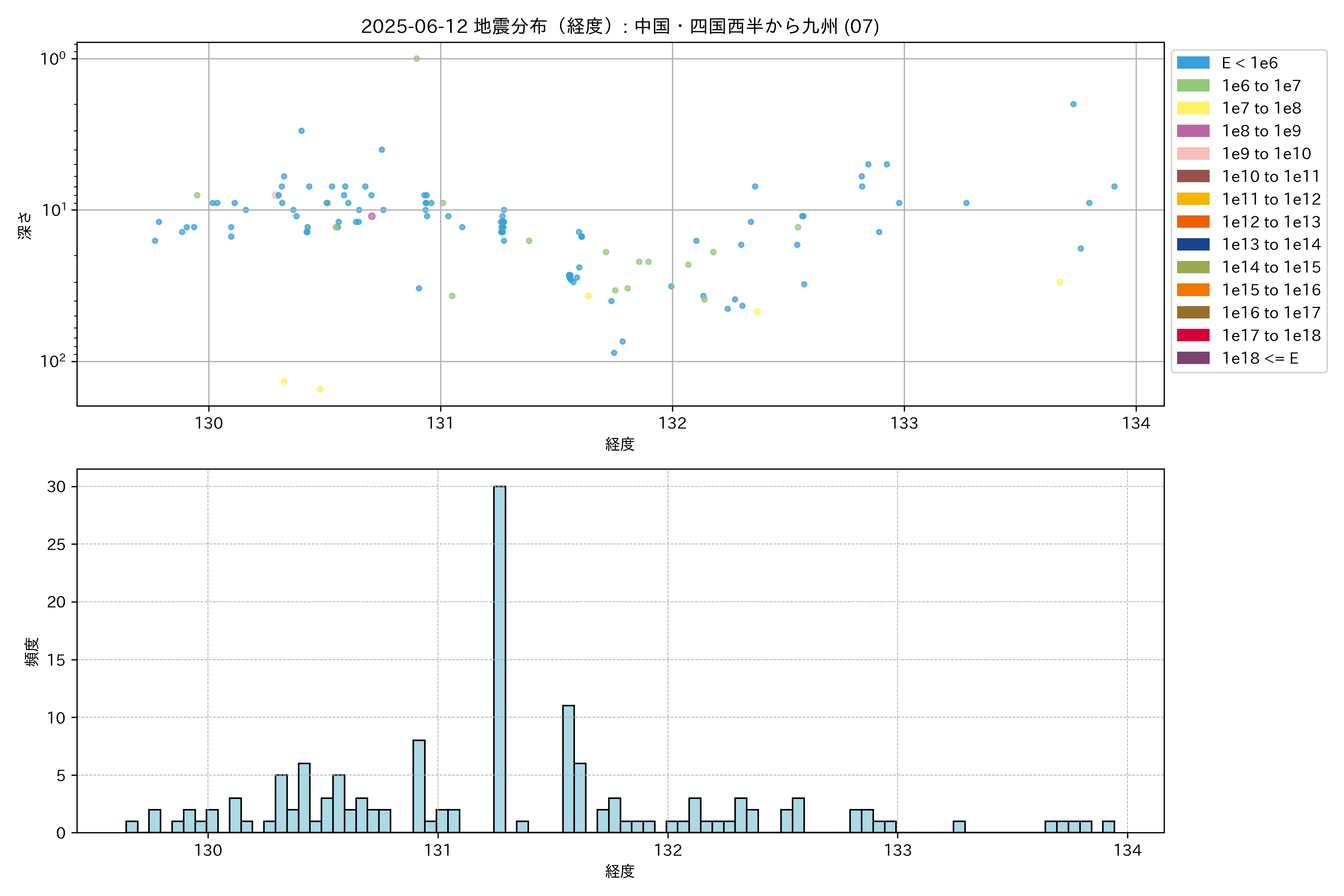Click the pink 1e9 to 1e10 swatch
The height and width of the screenshot is (896, 1344).
tap(1192, 154)
